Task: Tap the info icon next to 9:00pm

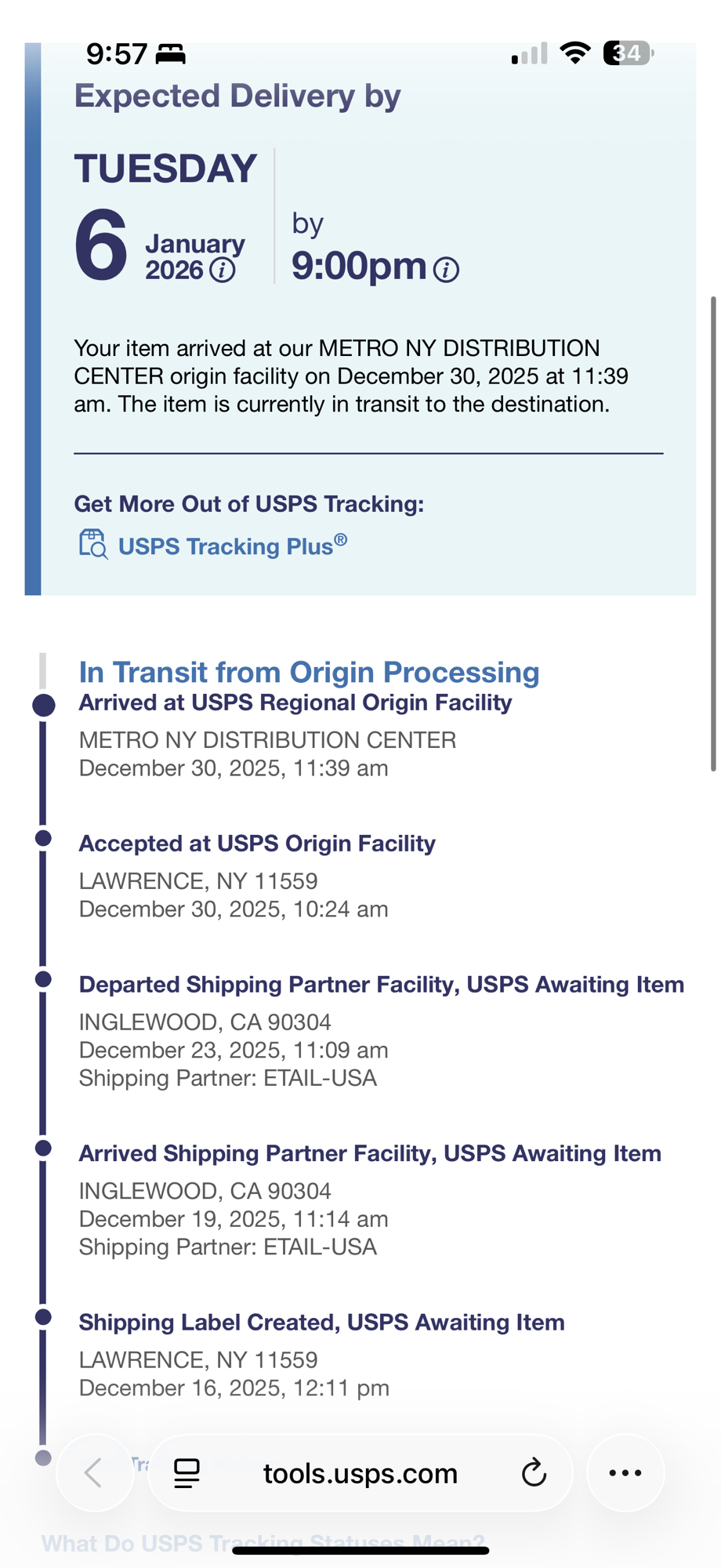Action: [446, 270]
